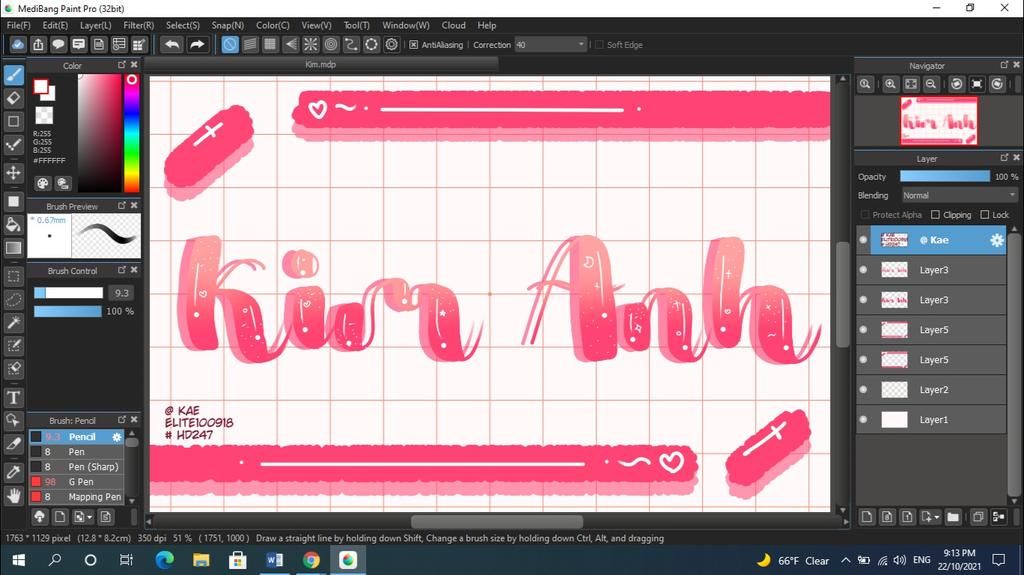Image resolution: width=1024 pixels, height=575 pixels.
Task: Open the Snap(N) menu
Action: coord(227,25)
